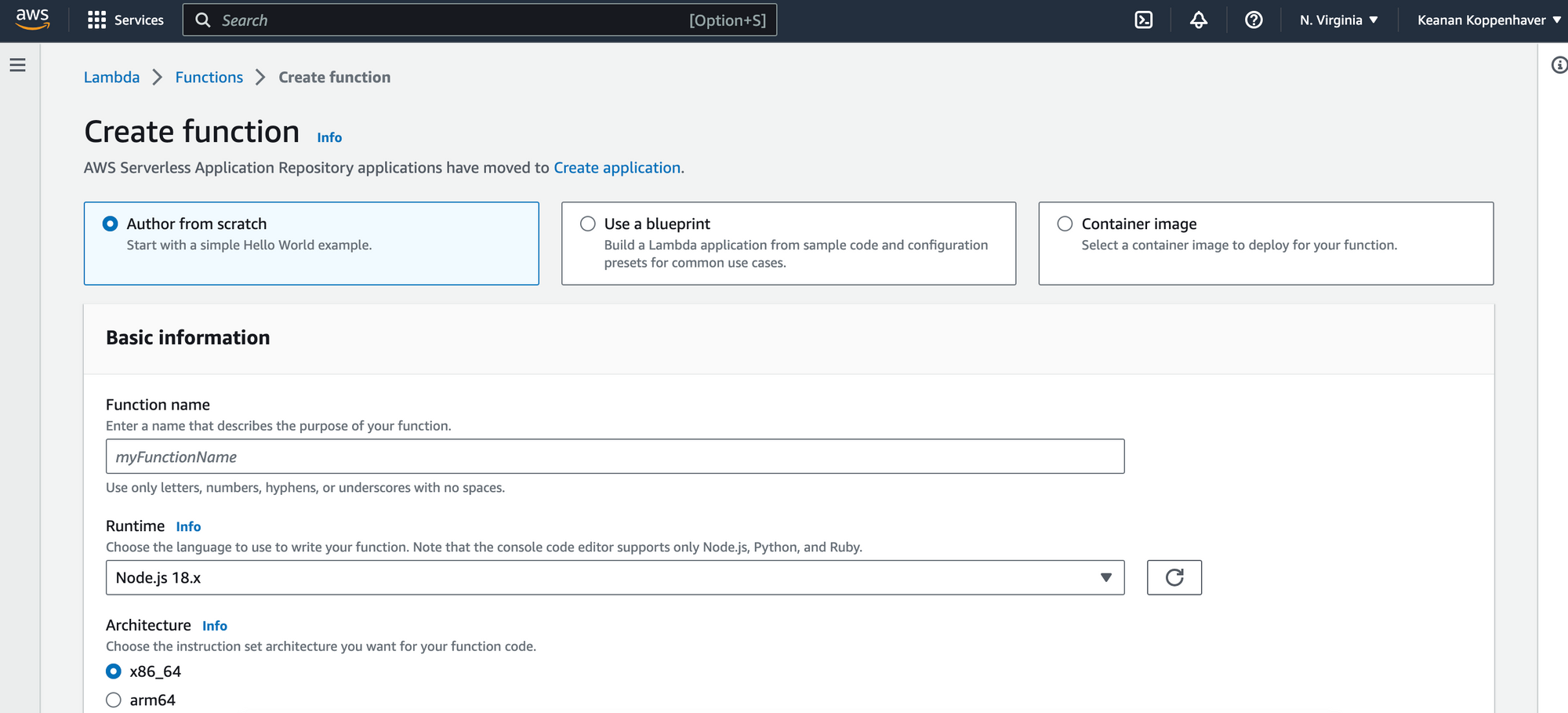Open the notifications bell
This screenshot has width=1568, height=713.
coord(1199,20)
